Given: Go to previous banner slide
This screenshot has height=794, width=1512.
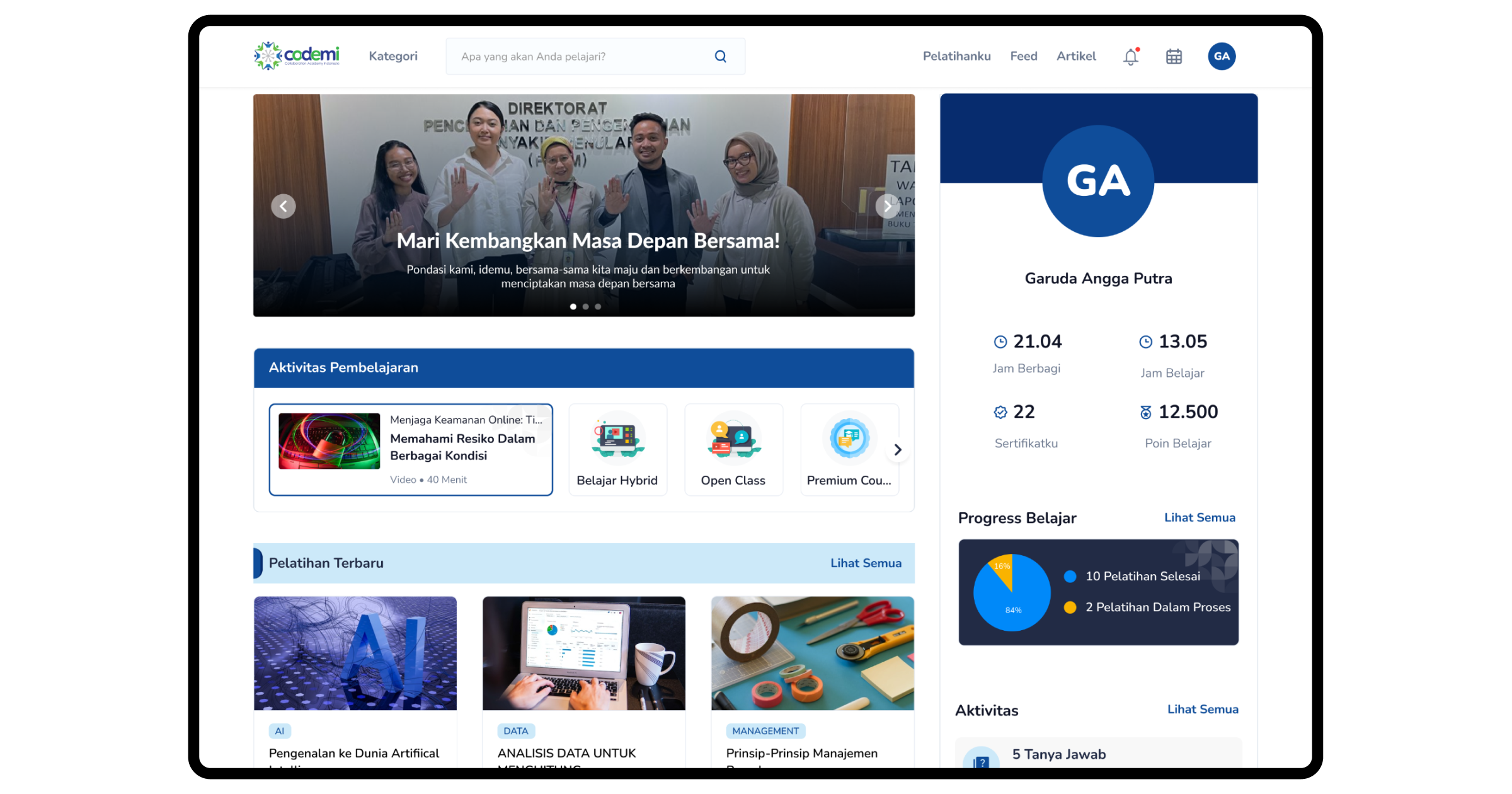Looking at the screenshot, I should pos(283,206).
